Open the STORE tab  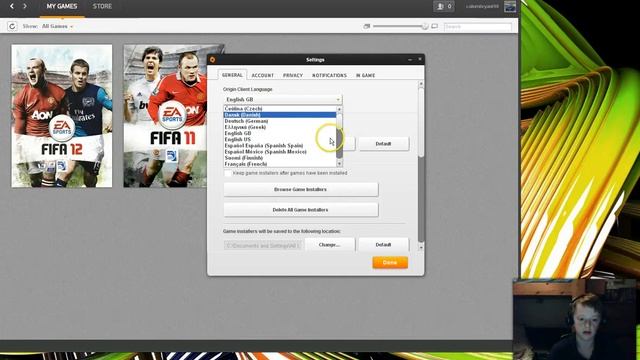tap(102, 6)
